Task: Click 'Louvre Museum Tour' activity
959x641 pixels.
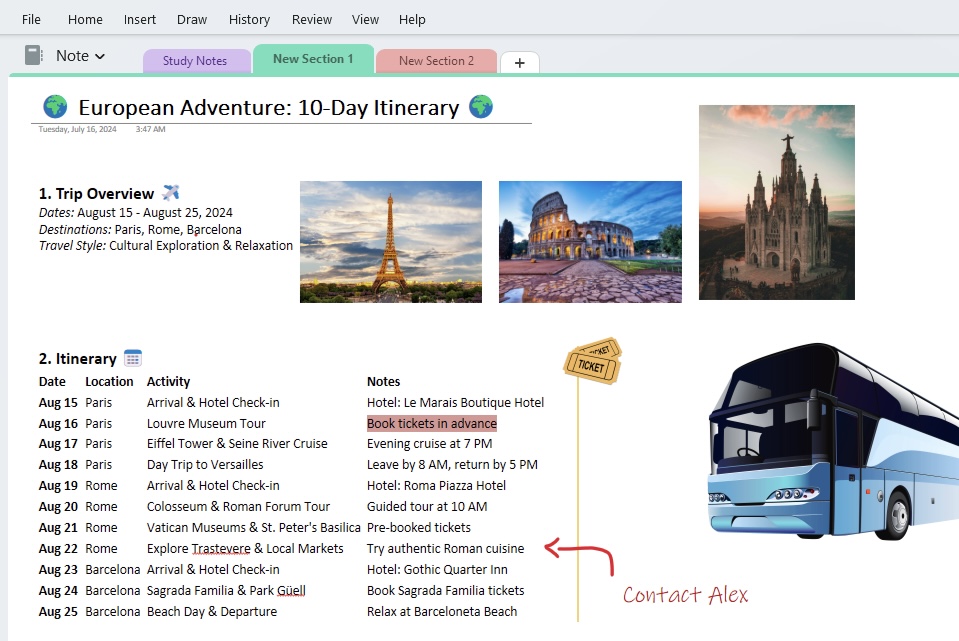Action: [206, 423]
